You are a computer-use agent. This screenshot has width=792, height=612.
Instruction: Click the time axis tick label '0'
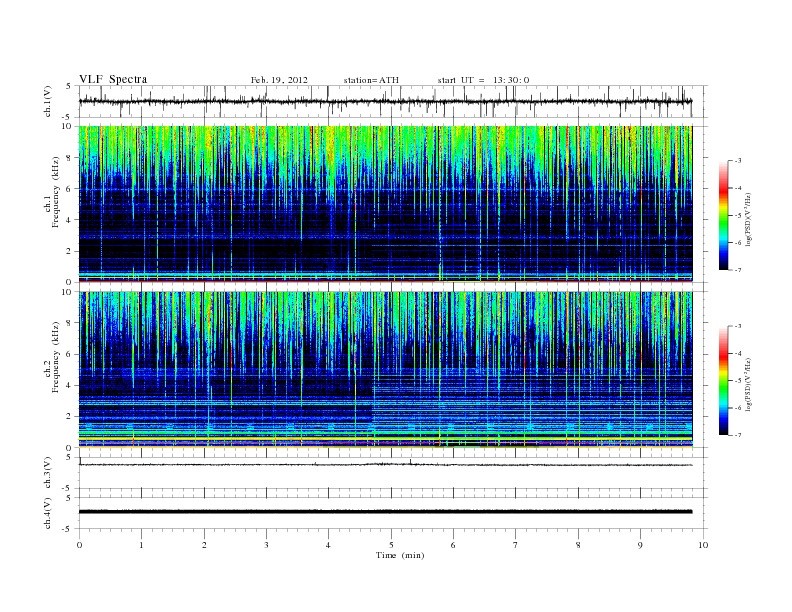(x=79, y=545)
